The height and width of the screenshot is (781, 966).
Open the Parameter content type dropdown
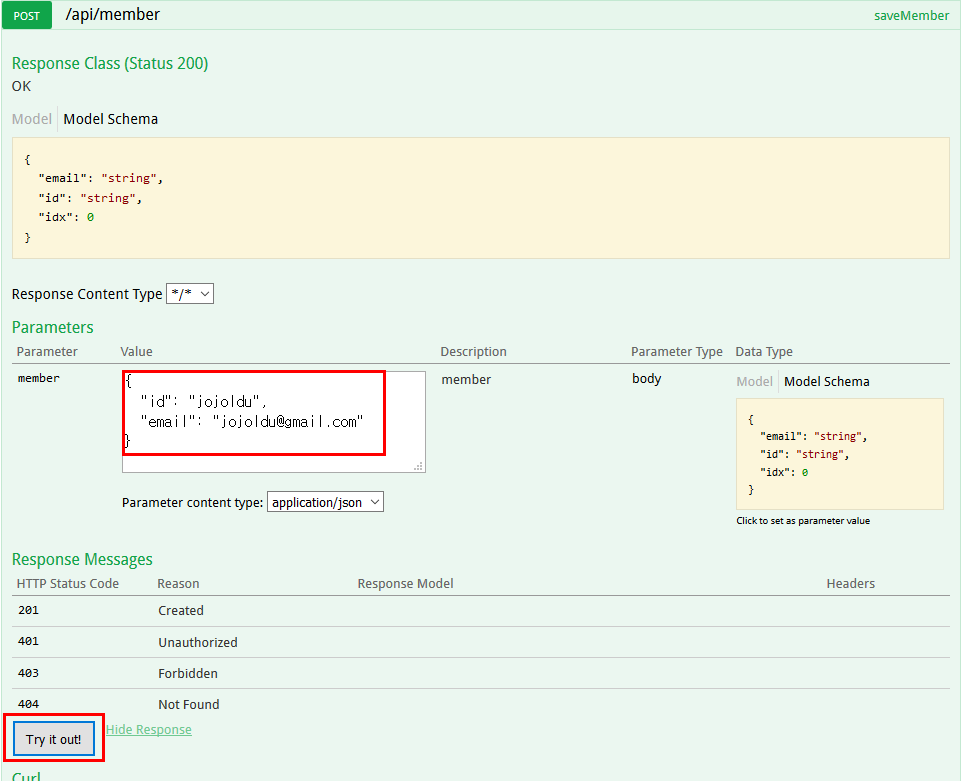[325, 502]
